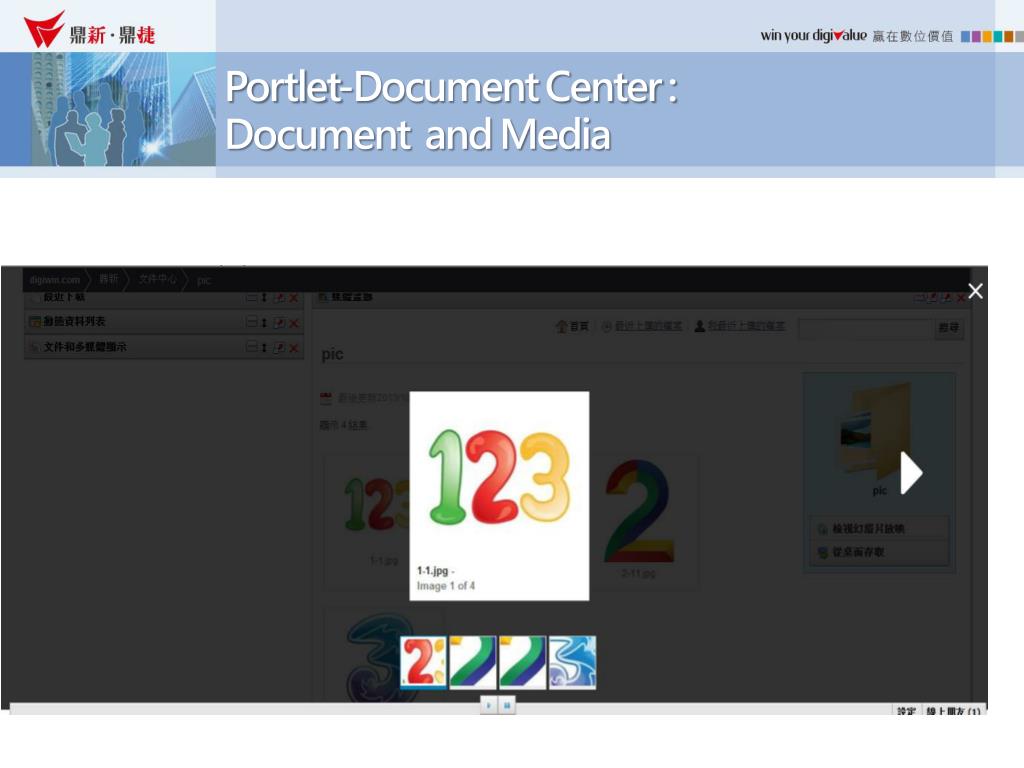
Task: Minimize the 動態資料列表 portlet
Action: [x=251, y=322]
